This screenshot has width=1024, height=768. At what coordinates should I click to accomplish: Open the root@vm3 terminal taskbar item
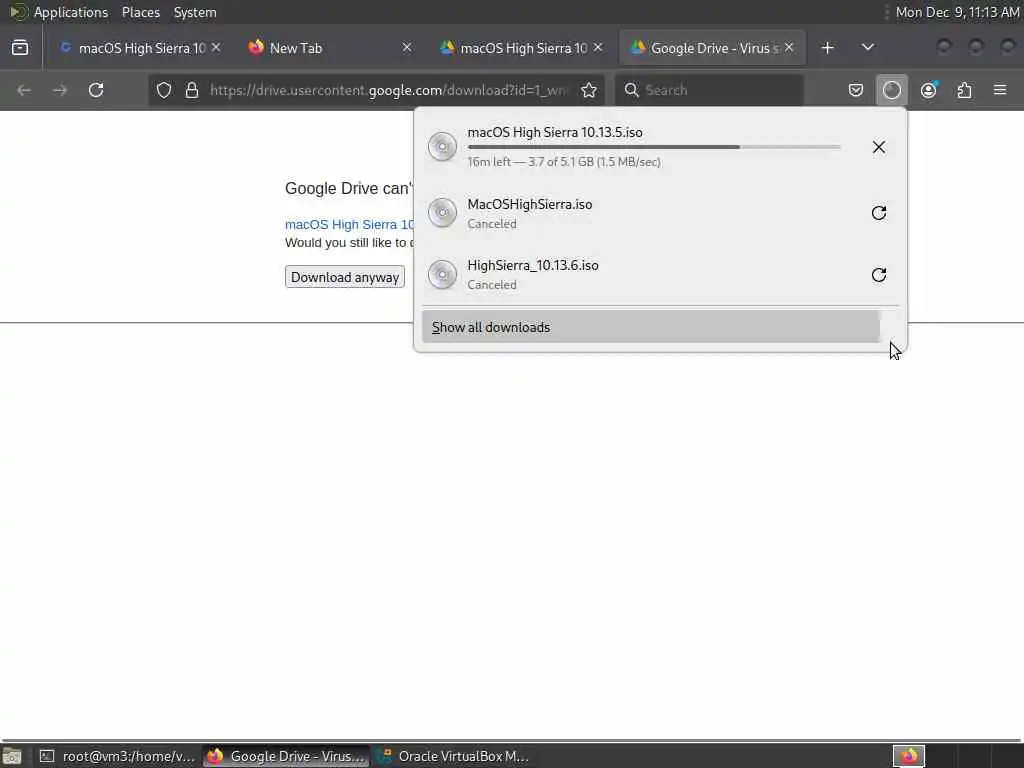[118, 756]
